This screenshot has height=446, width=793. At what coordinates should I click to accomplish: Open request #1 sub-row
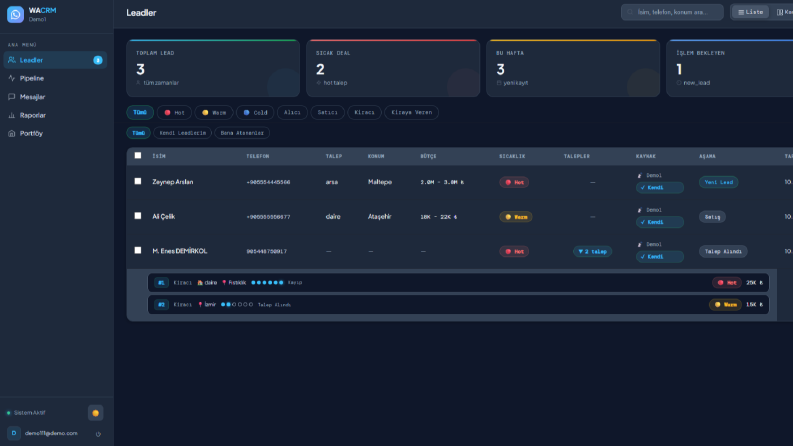coord(458,283)
